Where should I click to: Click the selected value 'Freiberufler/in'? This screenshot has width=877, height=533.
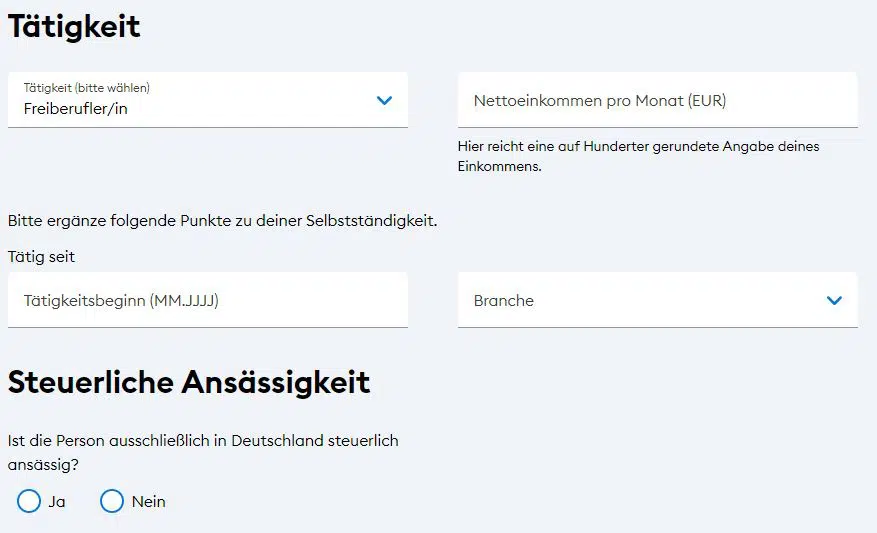tap(76, 109)
